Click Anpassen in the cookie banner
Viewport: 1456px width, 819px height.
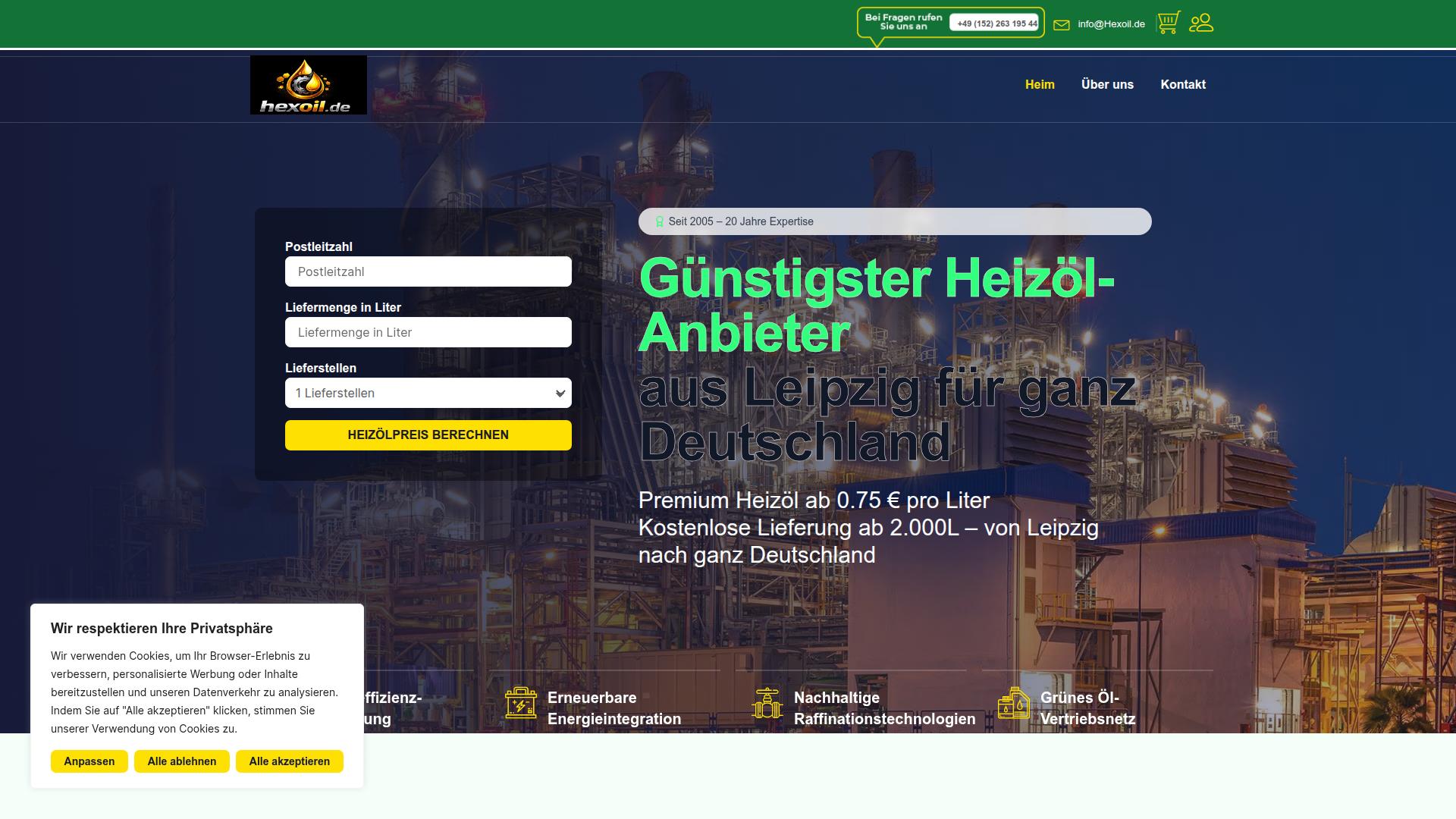point(89,761)
